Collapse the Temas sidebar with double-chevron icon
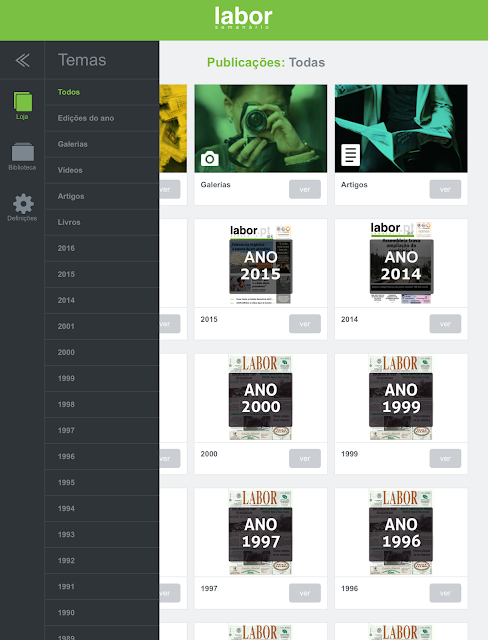Screen dimensions: 488x640 point(22,60)
